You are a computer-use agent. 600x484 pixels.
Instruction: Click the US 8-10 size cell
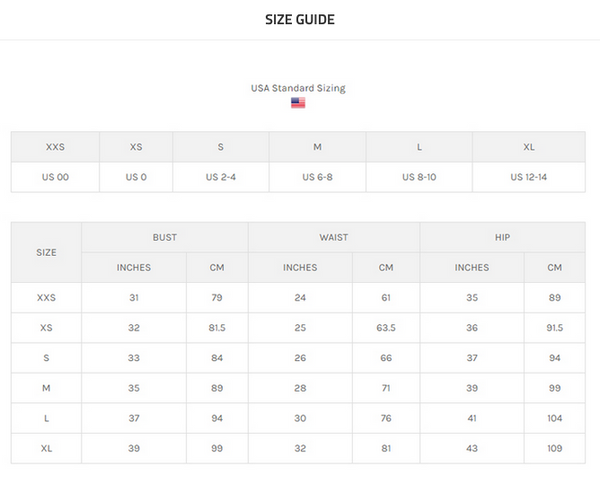[419, 177]
